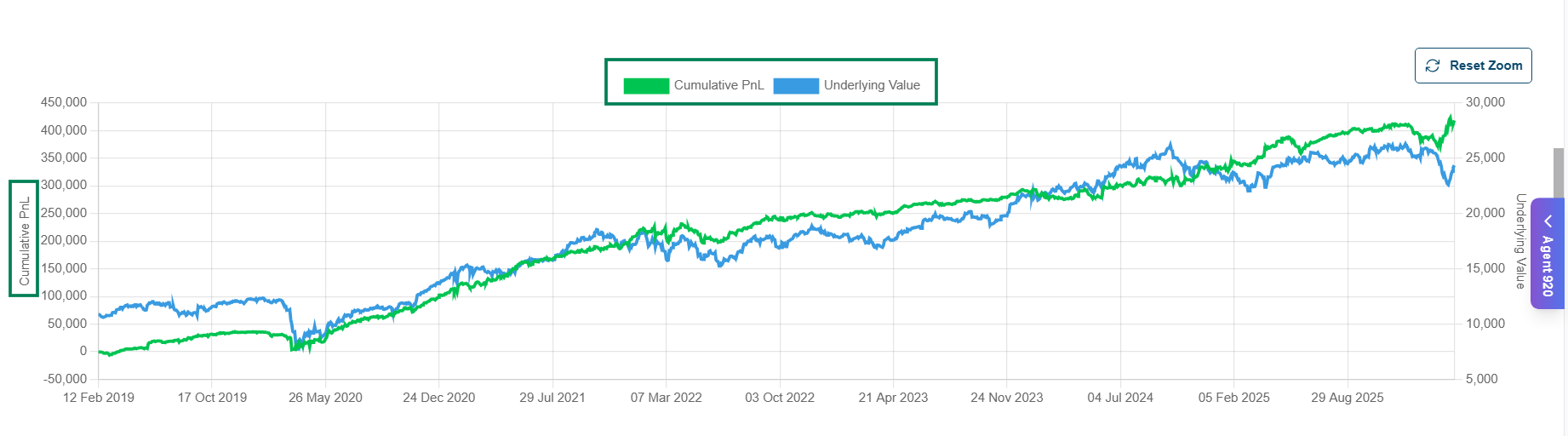Viewport: 1568px width, 436px height.
Task: Click the Reset Zoom button
Action: coord(1473,66)
